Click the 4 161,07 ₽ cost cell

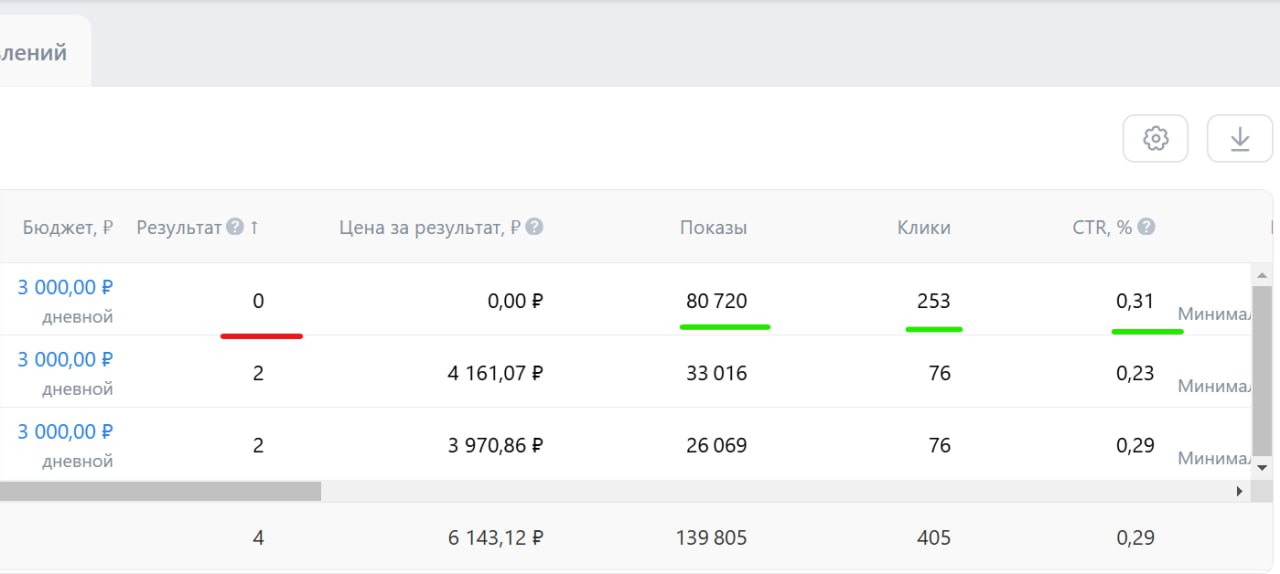495,374
